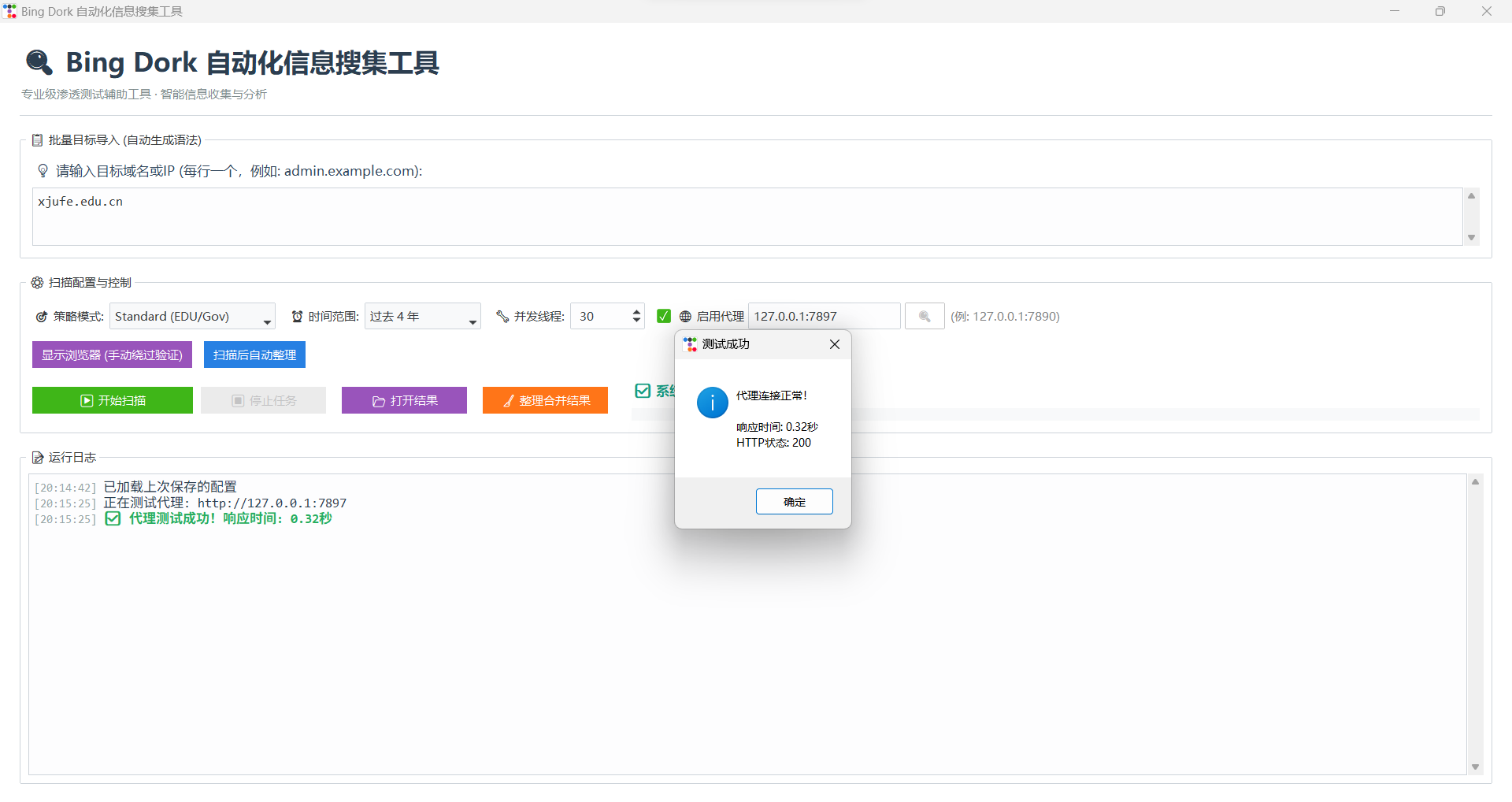Click the notepad icon beside 运行日志

pos(37,458)
